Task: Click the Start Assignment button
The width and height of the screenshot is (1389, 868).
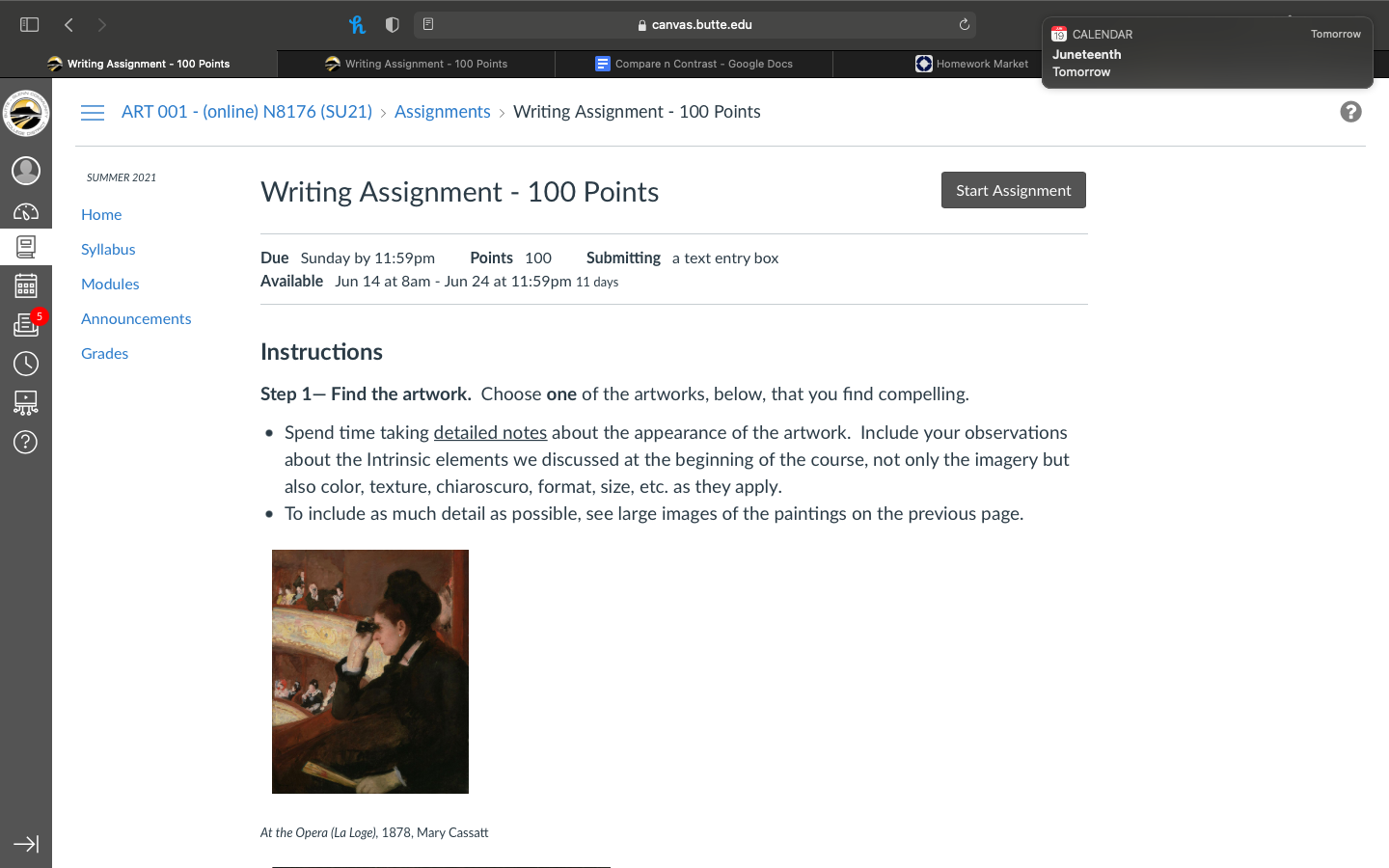Action: click(x=1014, y=190)
